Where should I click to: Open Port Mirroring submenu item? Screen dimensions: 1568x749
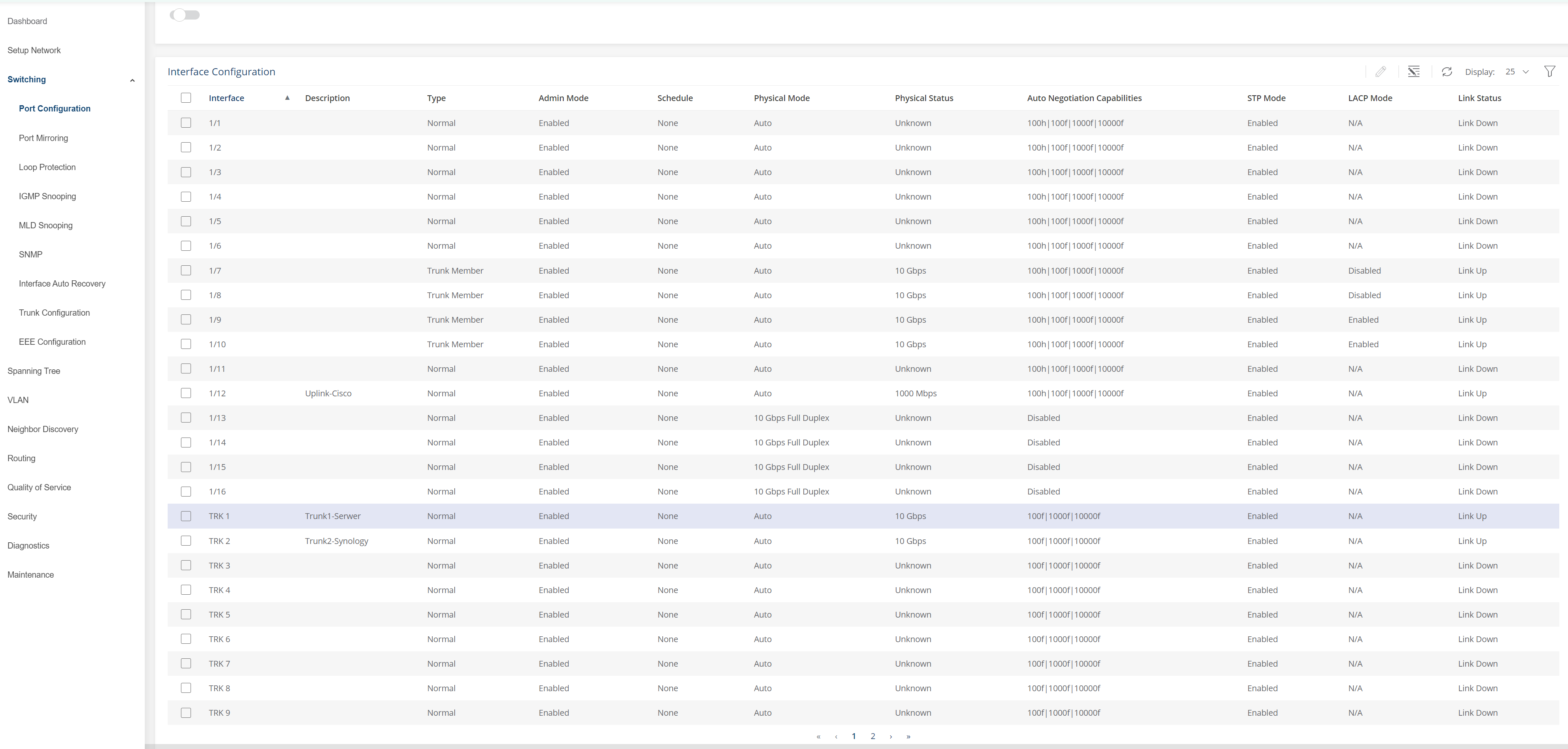[x=43, y=138]
